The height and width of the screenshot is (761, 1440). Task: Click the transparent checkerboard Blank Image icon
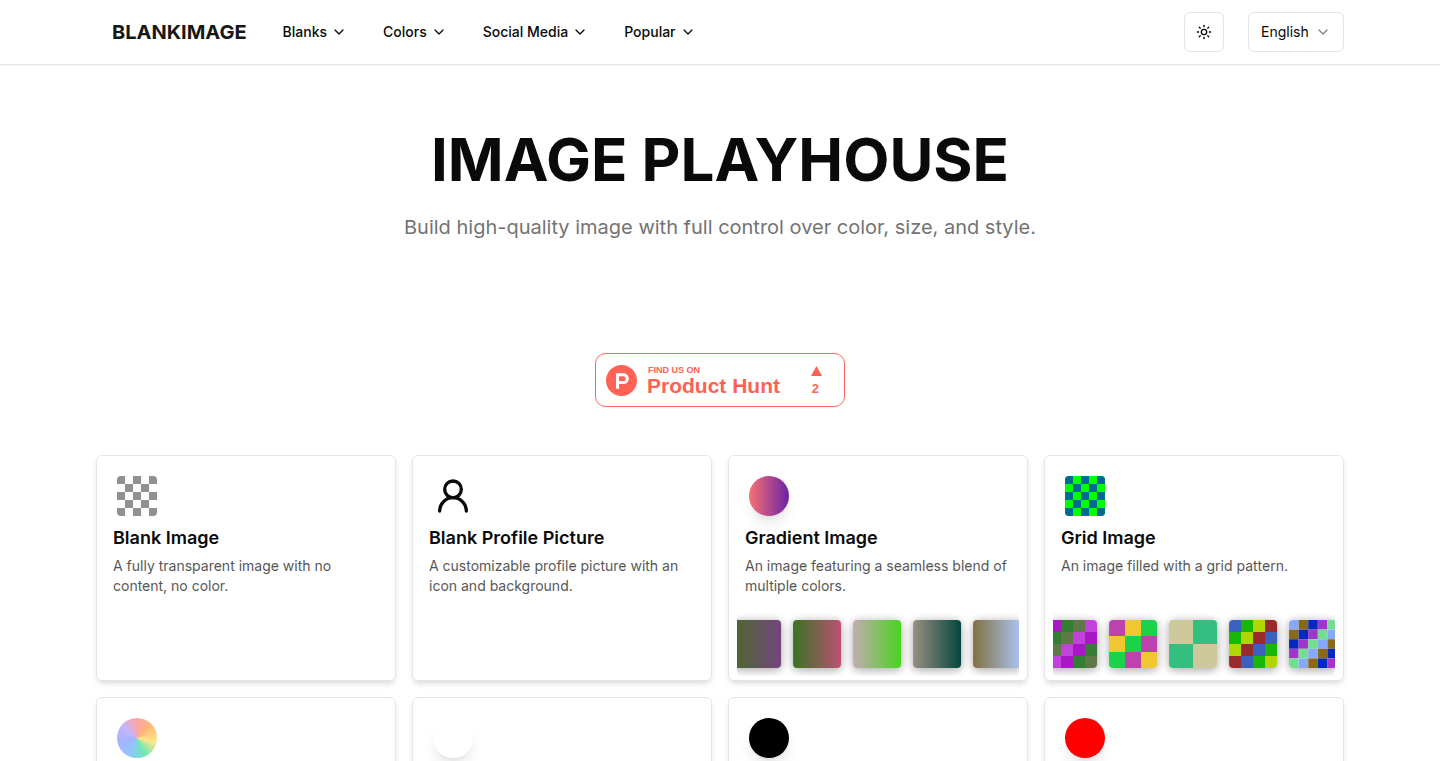[137, 496]
